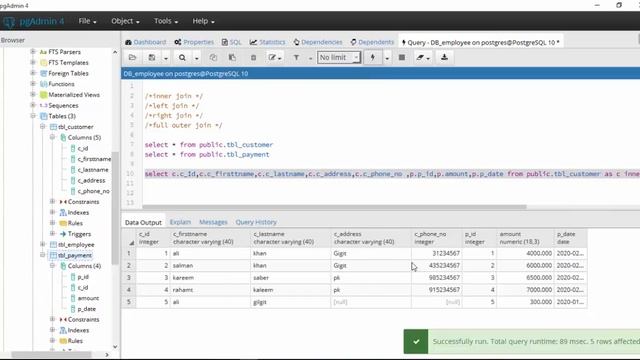Switch to the Dependencies tab

(318, 42)
